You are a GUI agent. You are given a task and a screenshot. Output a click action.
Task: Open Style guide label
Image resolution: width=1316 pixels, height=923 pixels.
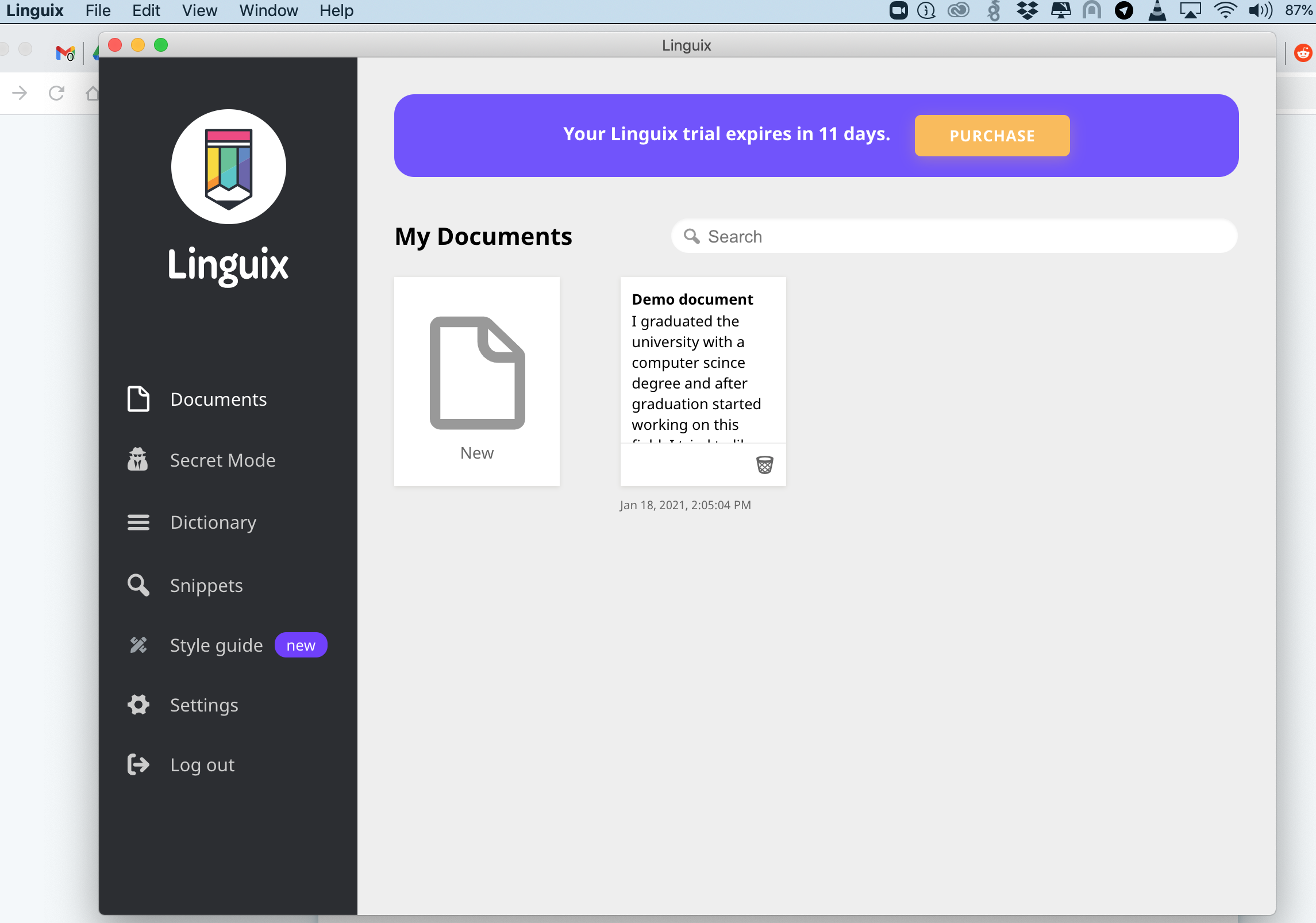tap(216, 645)
